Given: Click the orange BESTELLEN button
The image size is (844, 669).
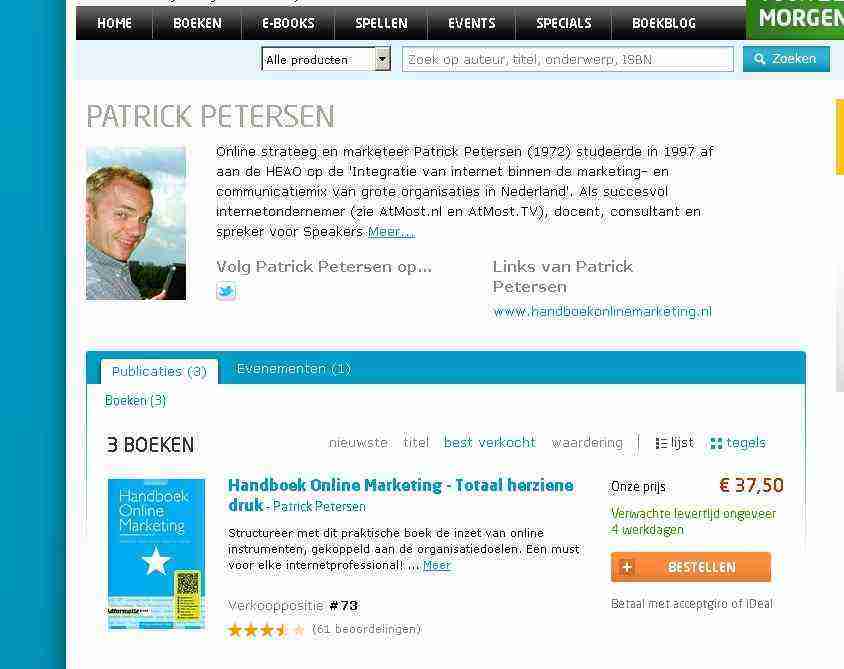Looking at the screenshot, I should (691, 567).
